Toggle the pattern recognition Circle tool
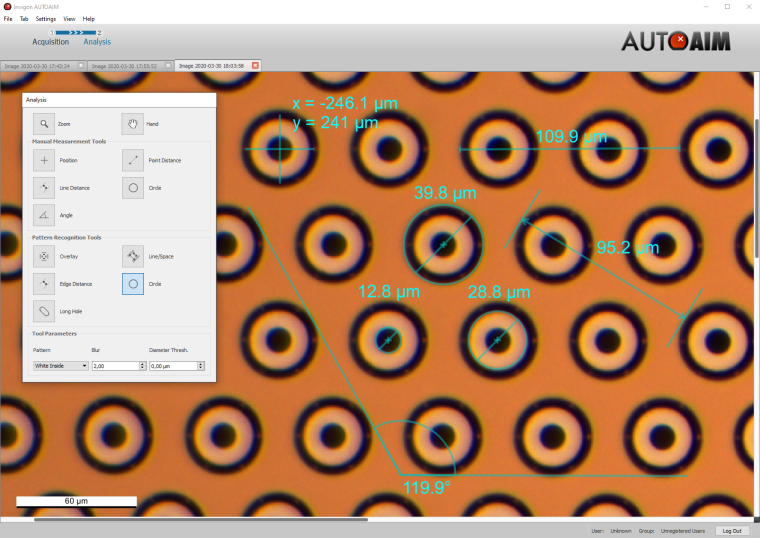 click(133, 284)
